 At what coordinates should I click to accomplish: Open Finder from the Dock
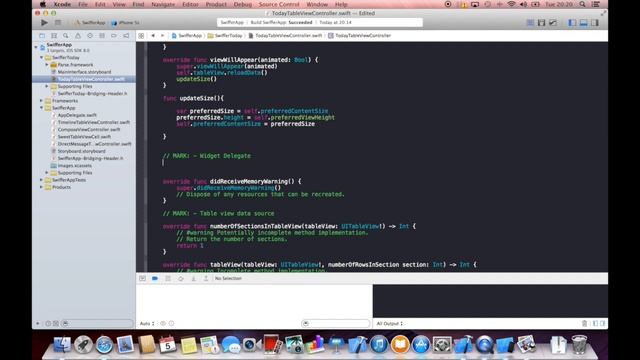62,345
